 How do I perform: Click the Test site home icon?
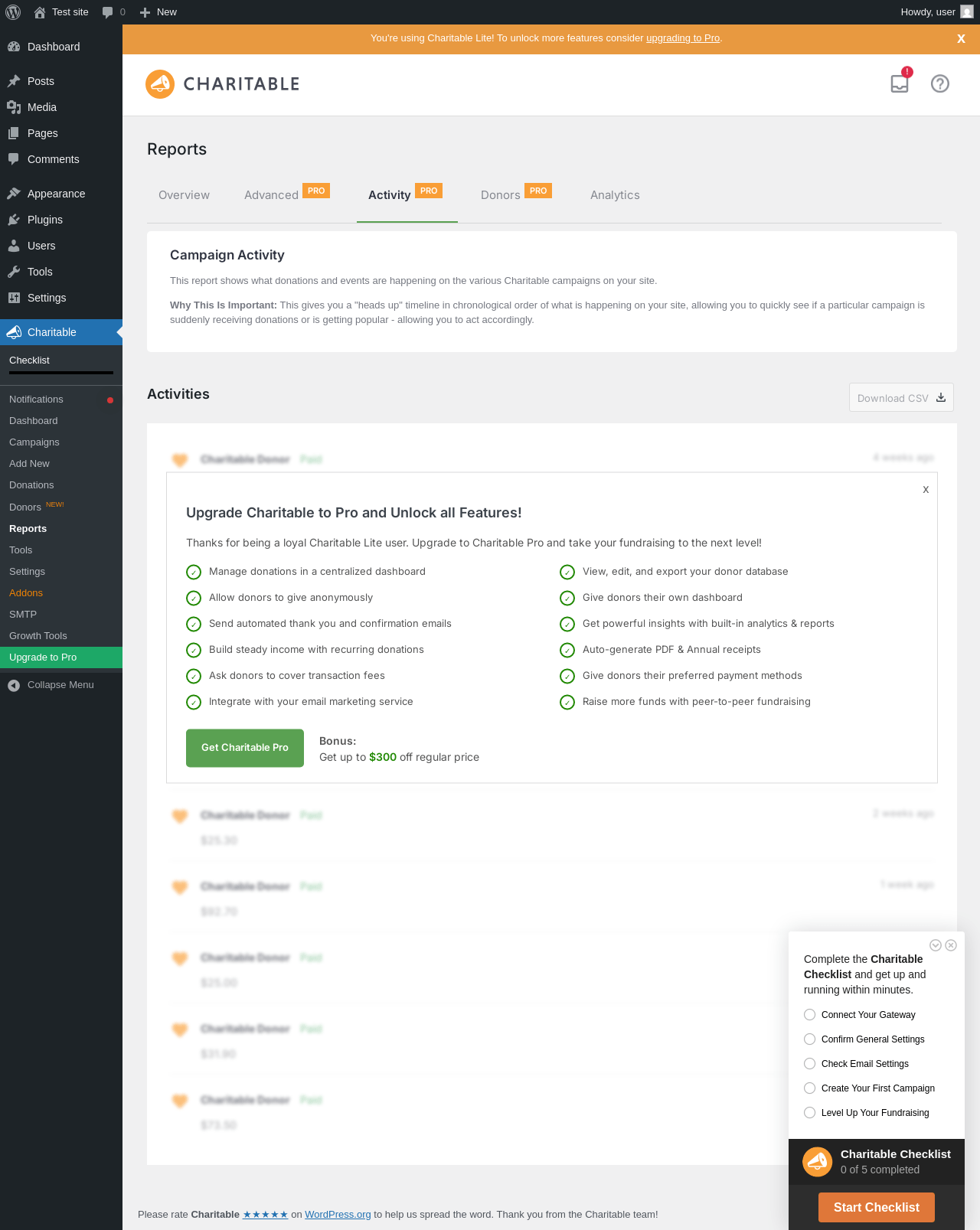40,12
